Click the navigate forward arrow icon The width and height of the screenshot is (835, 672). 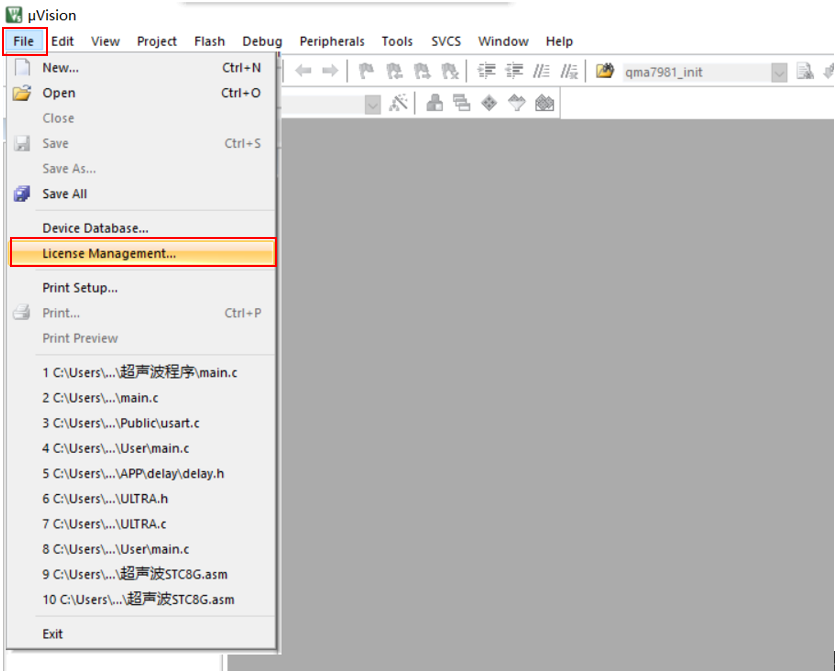pos(330,70)
